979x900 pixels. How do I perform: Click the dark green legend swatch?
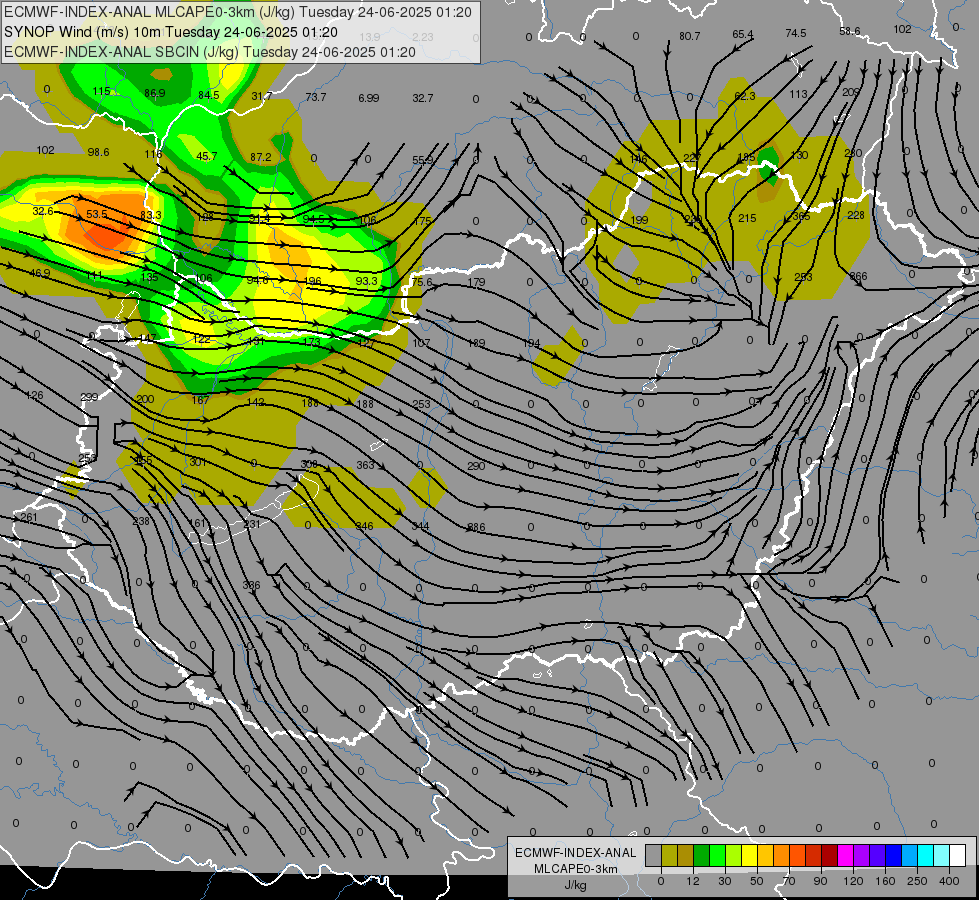click(702, 855)
